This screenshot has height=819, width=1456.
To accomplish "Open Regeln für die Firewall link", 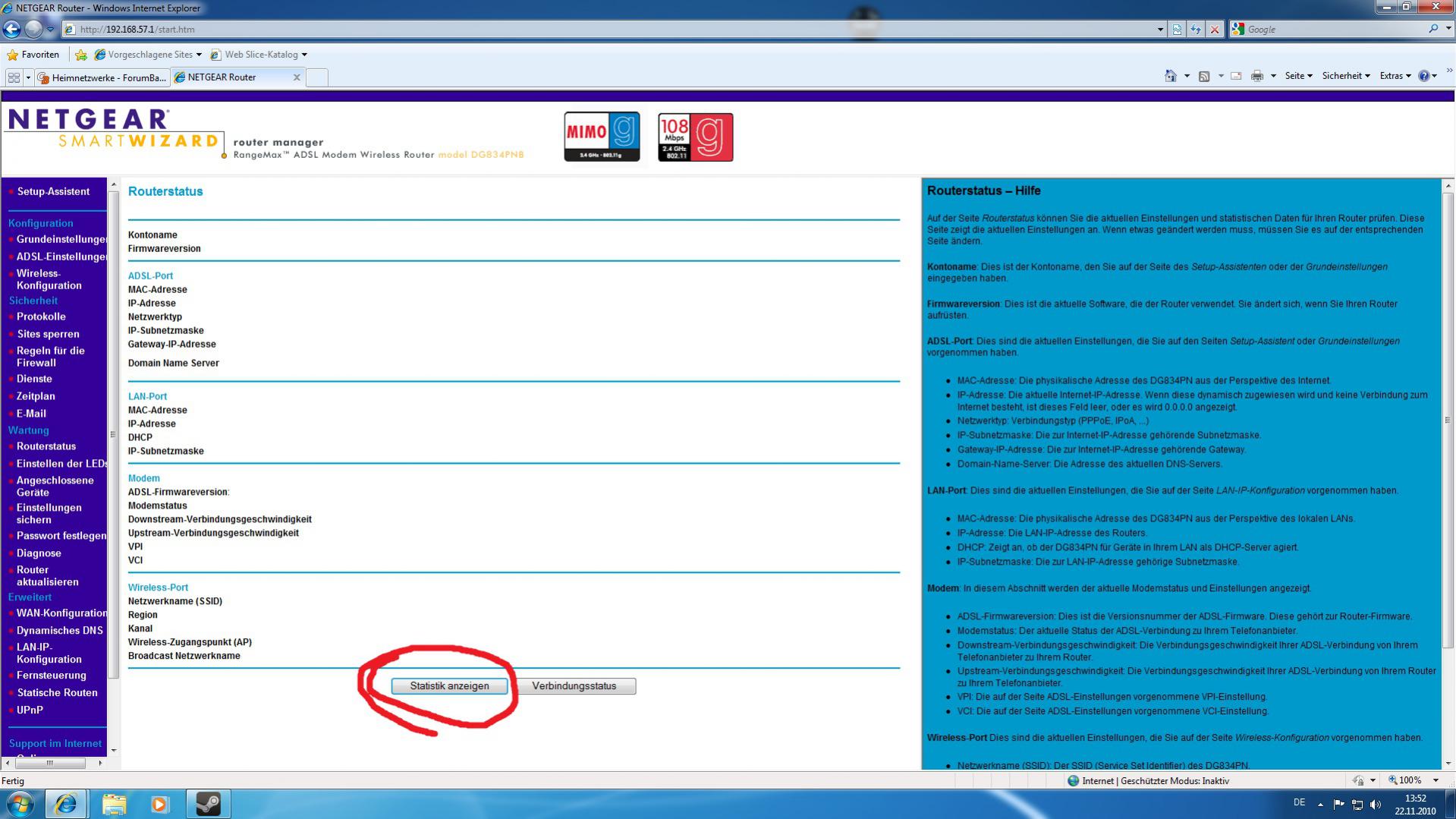I will click(51, 357).
